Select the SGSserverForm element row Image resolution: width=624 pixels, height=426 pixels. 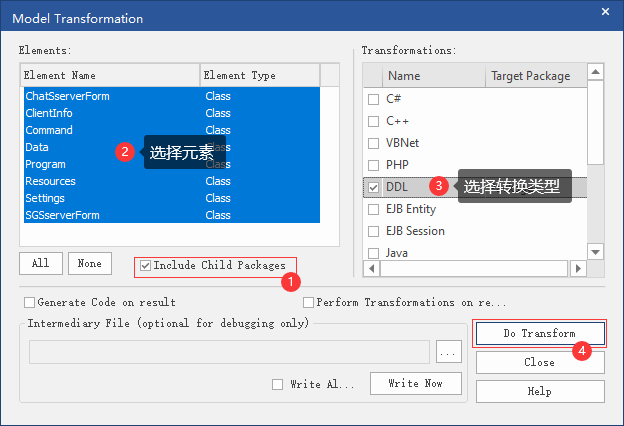coord(172,215)
